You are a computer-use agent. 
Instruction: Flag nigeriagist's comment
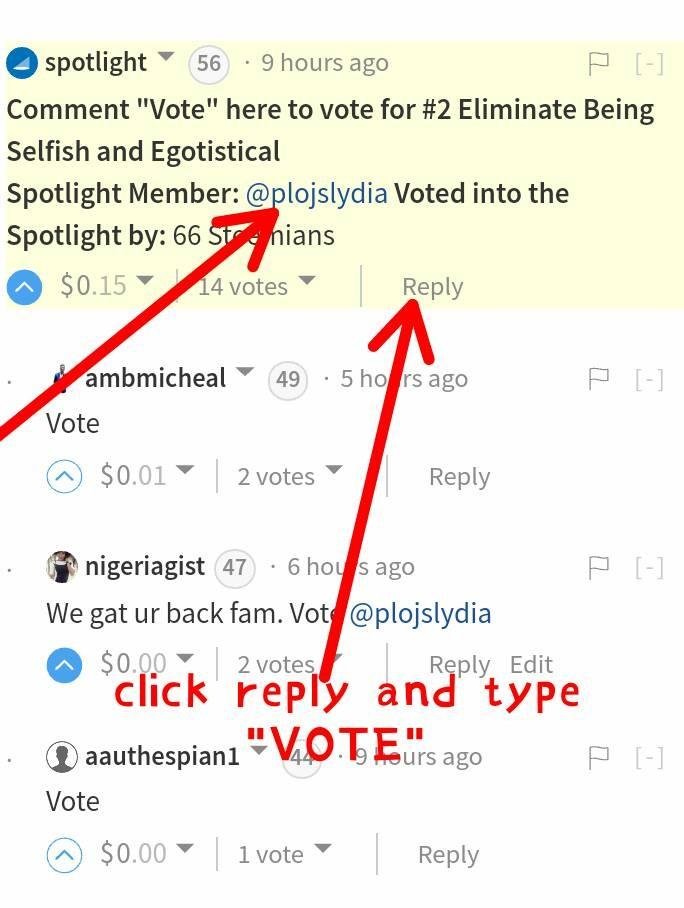[x=598, y=568]
